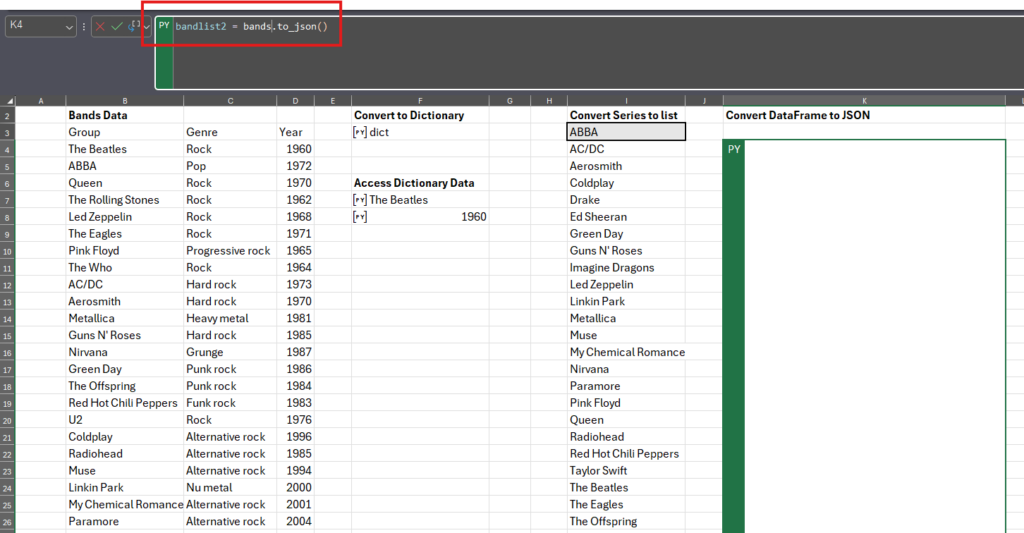This screenshot has height=533, width=1024.
Task: Select column B header
Action: coord(125,101)
